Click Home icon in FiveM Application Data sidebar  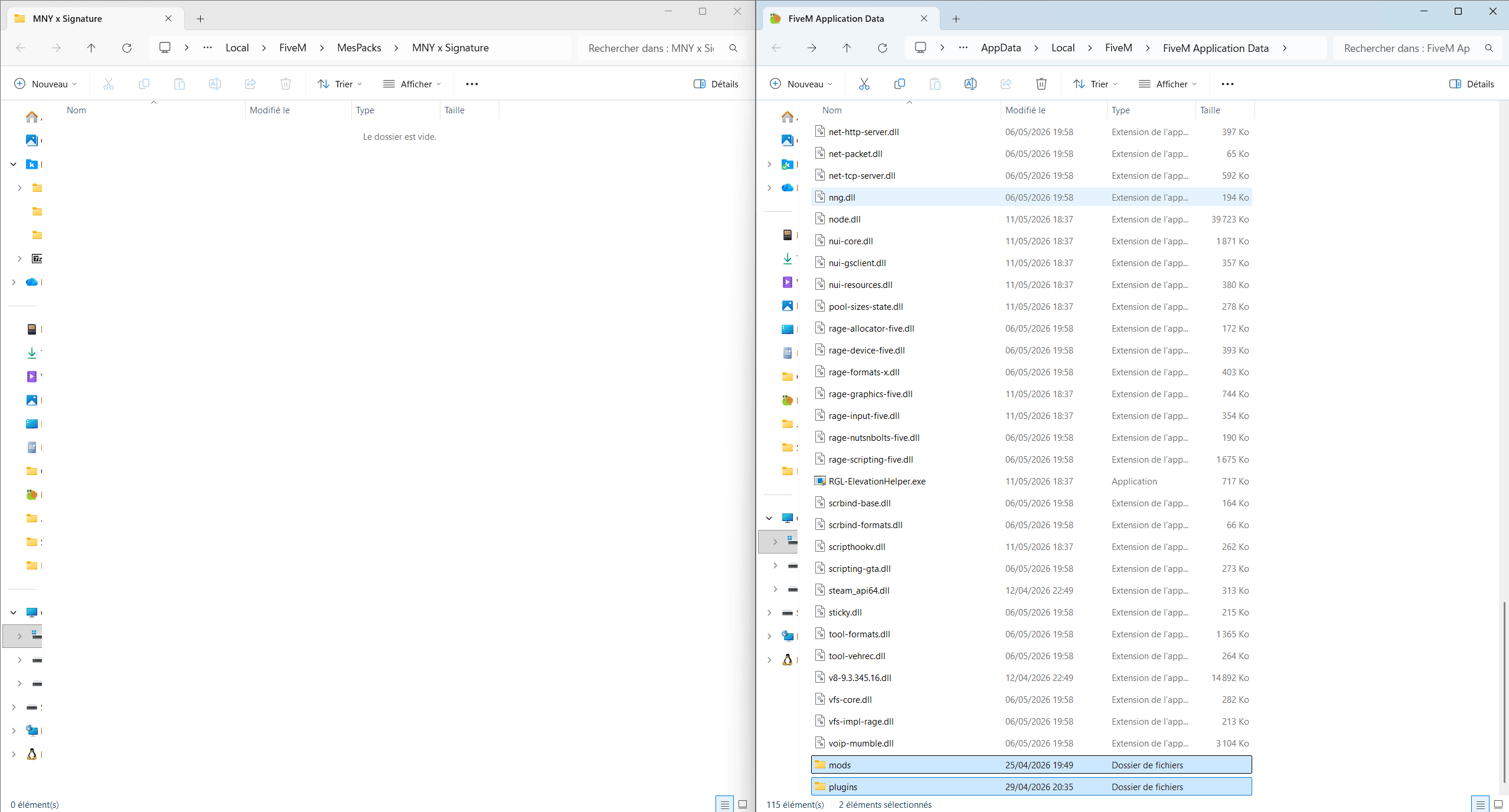coord(788,117)
